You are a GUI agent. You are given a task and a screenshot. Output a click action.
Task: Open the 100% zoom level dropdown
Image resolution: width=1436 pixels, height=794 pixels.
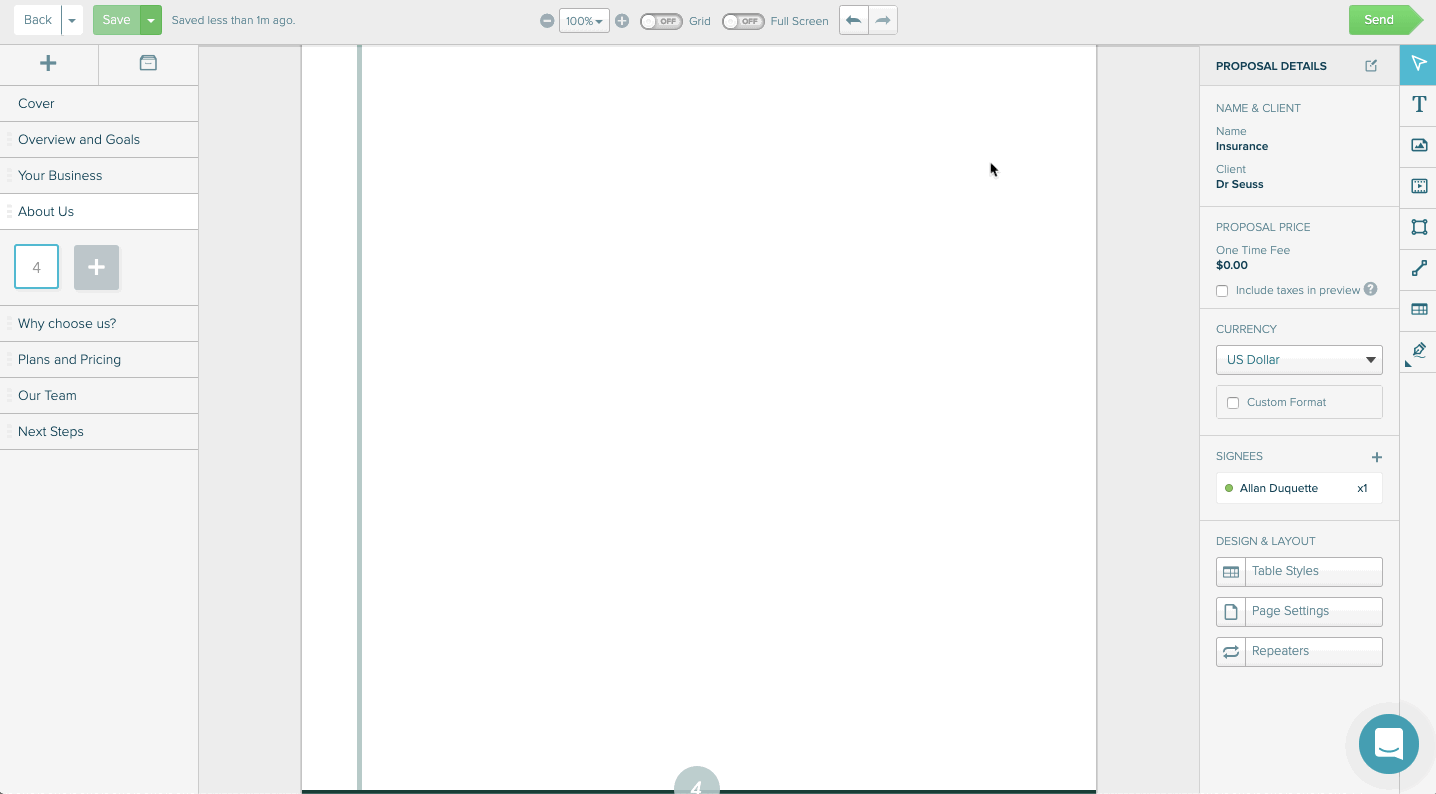[x=584, y=21]
